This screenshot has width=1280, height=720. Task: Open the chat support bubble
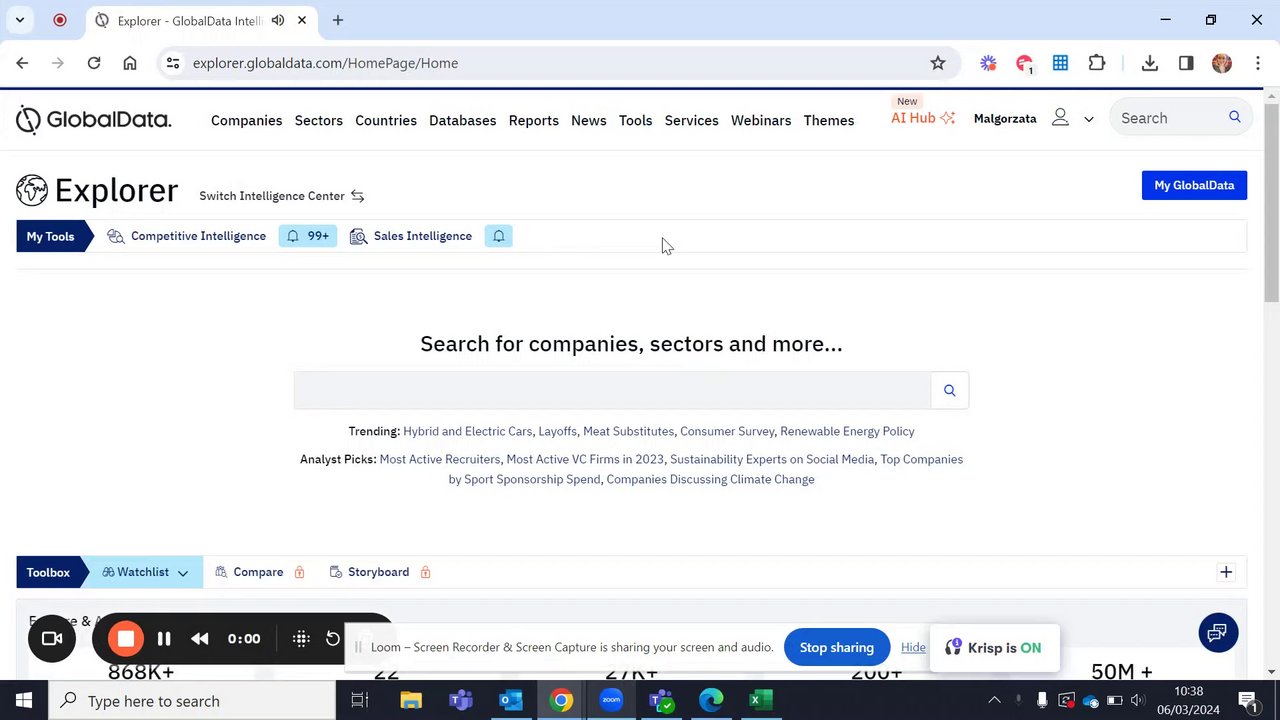[1218, 633]
